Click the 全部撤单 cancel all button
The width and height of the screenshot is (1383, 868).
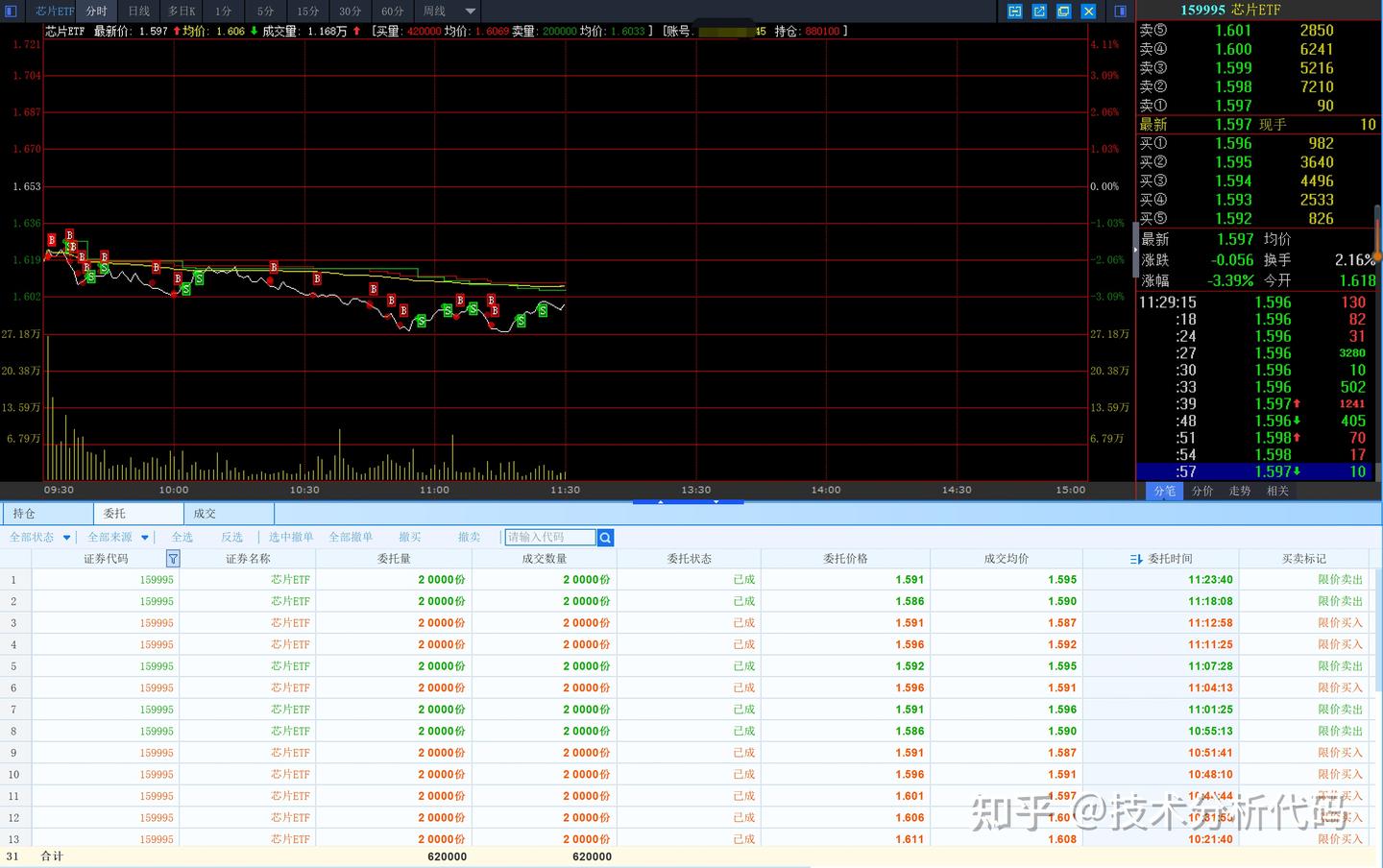[351, 538]
